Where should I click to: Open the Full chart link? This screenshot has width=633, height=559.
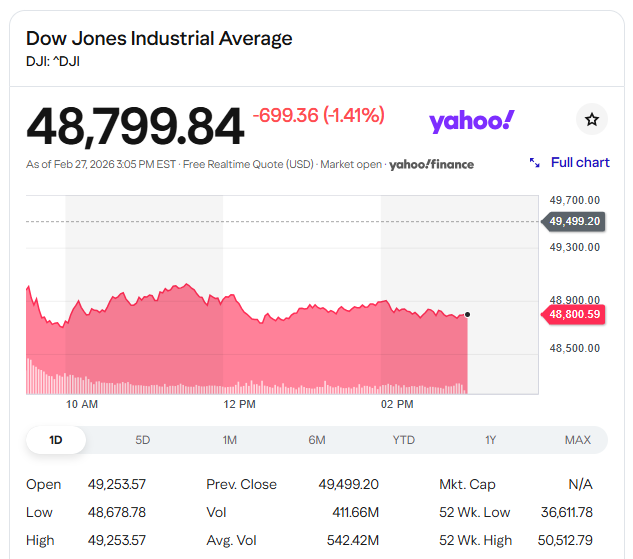pyautogui.click(x=579, y=162)
